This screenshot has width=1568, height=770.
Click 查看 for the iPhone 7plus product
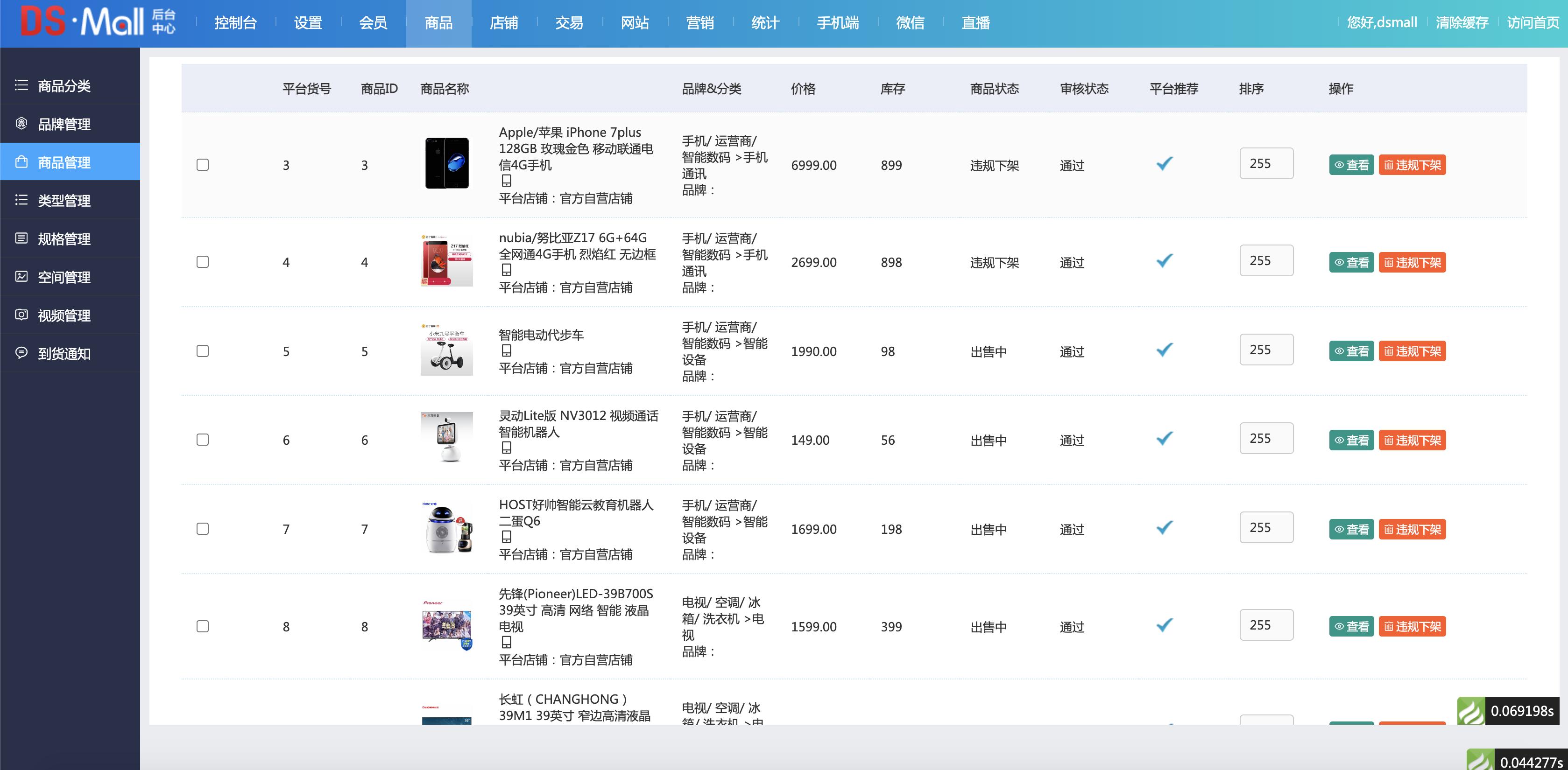click(1351, 164)
